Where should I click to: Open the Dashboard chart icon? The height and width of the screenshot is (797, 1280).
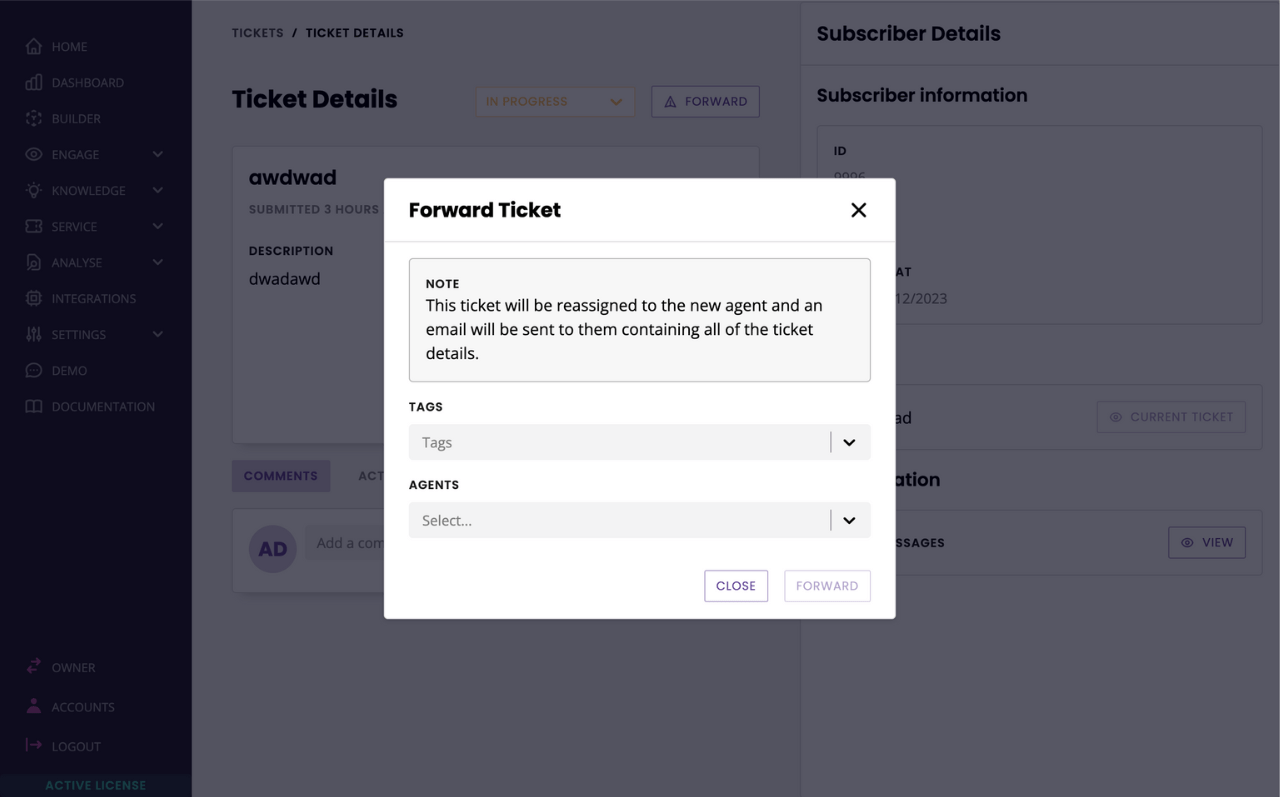coord(34,82)
